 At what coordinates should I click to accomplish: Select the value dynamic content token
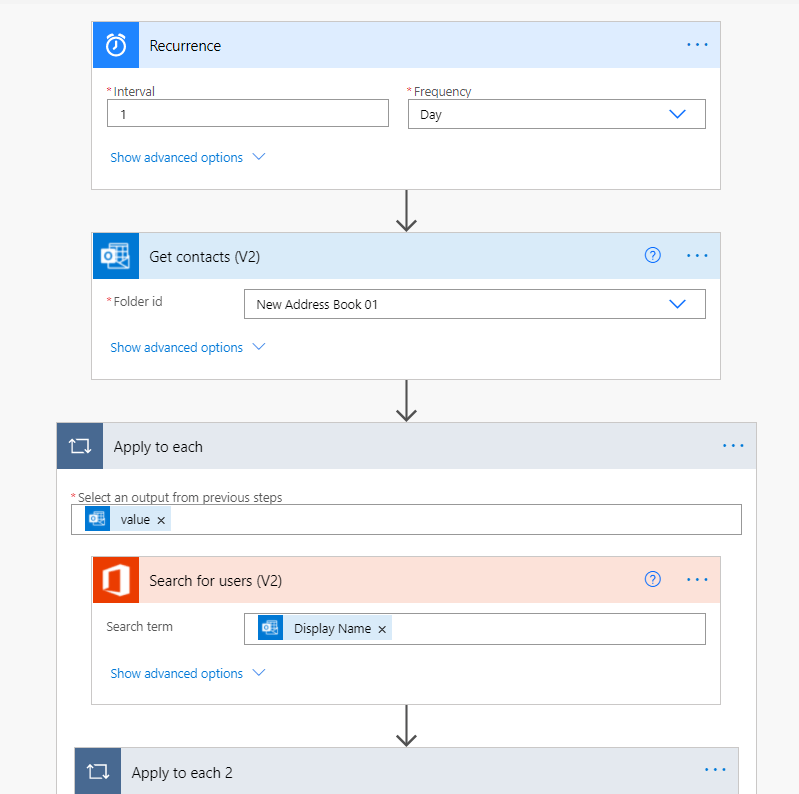[x=128, y=519]
